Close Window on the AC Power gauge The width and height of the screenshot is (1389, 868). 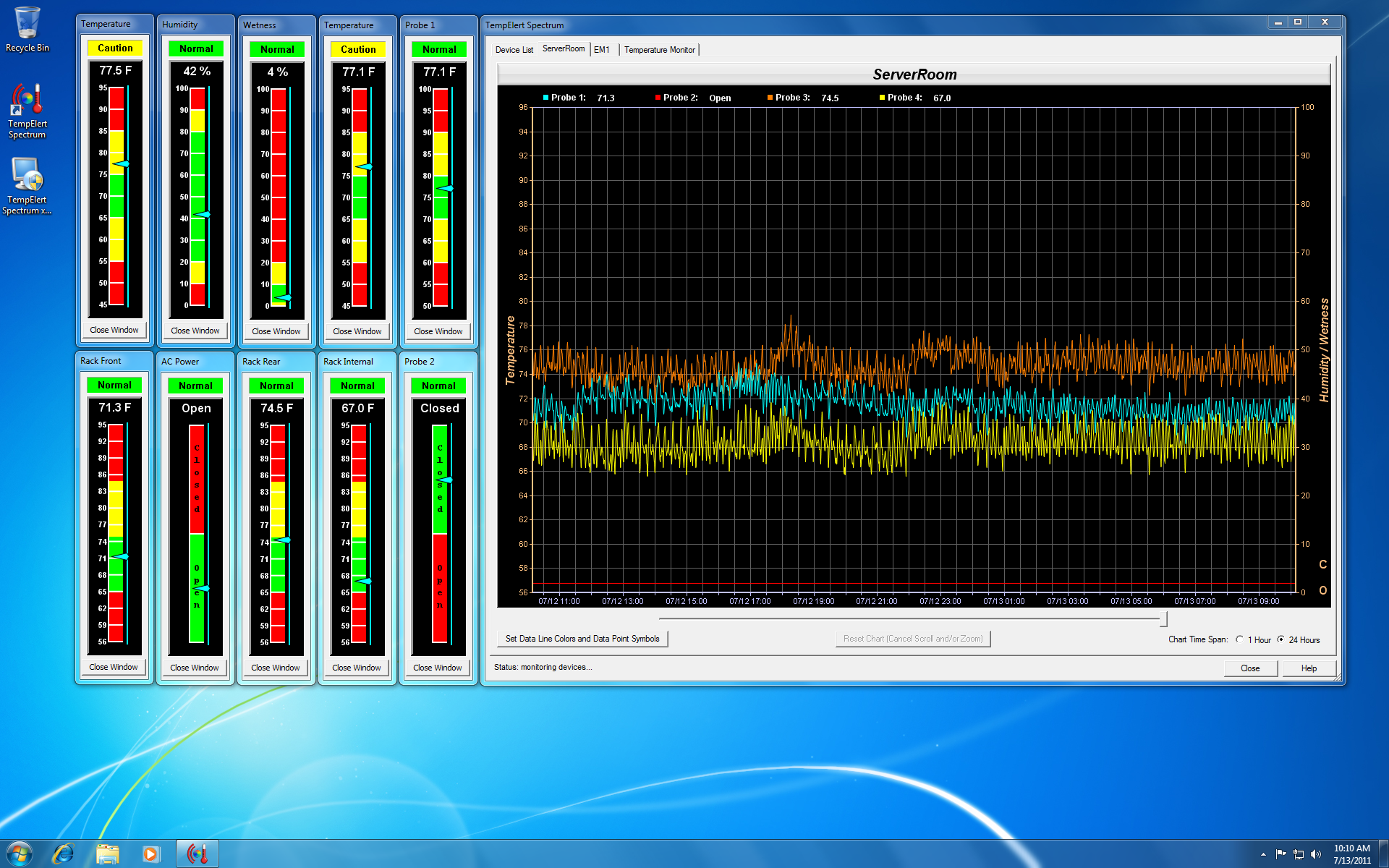coord(195,668)
